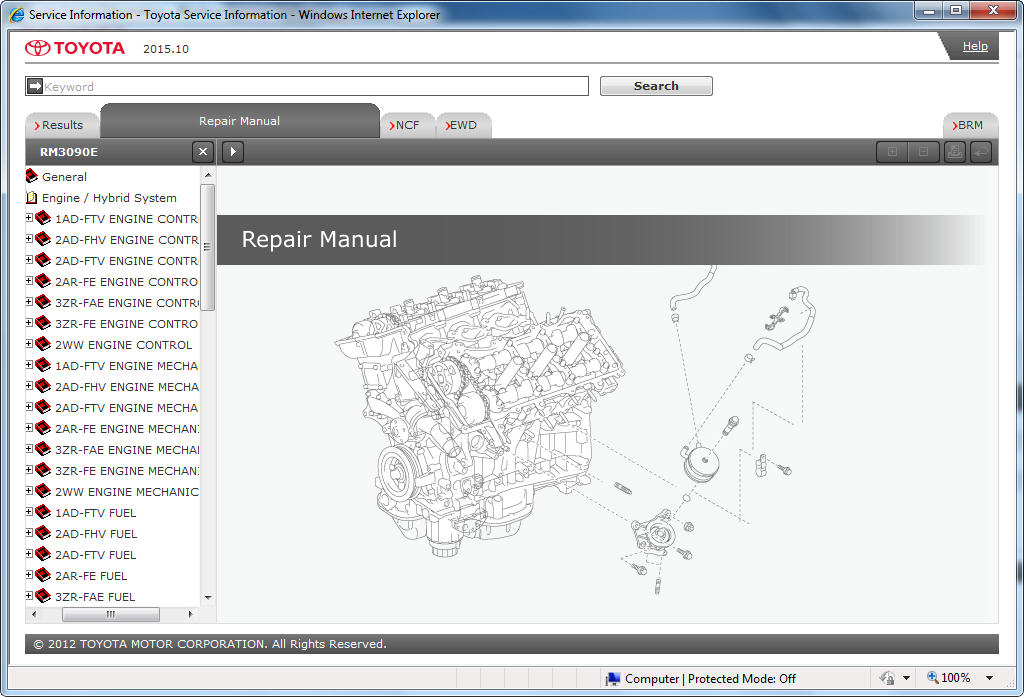The width and height of the screenshot is (1024, 697).
Task: Click book icon of 2AD-FTV FUEL
Action: [43, 554]
